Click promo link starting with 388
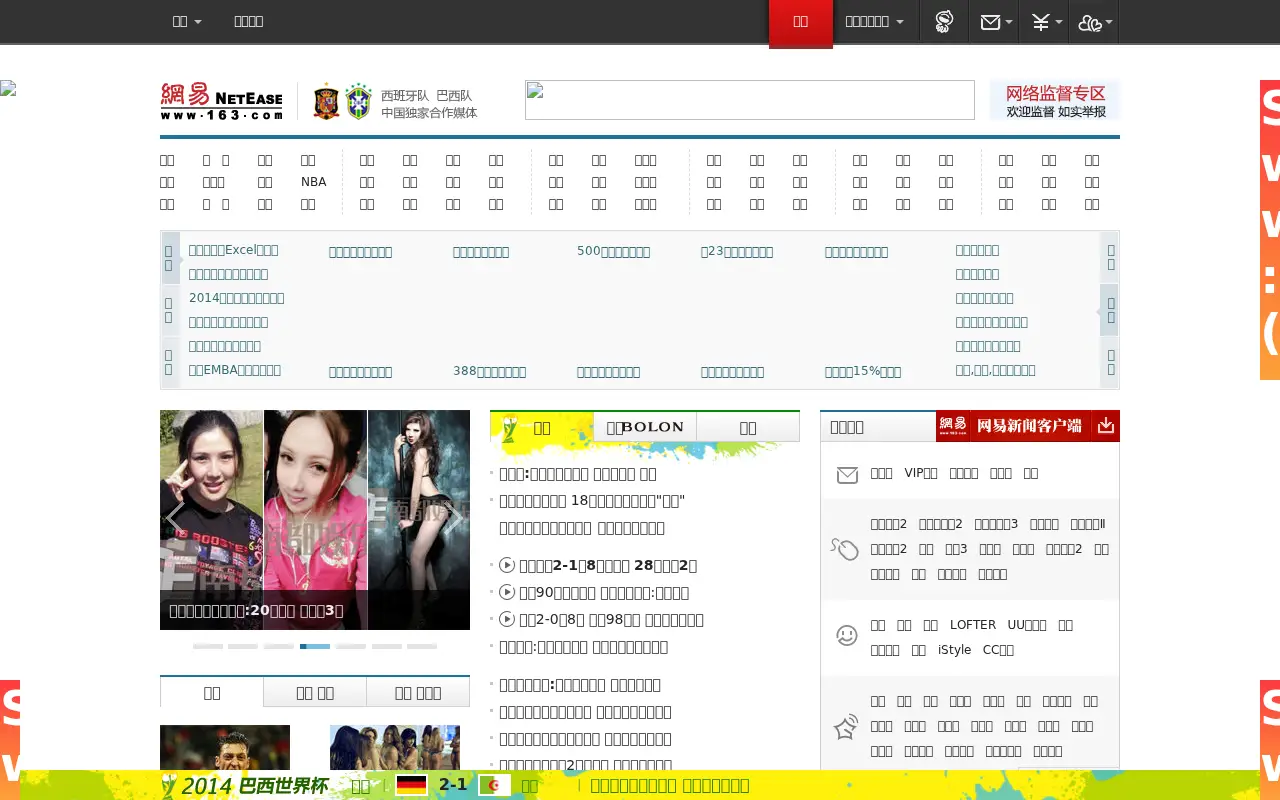The height and width of the screenshot is (800, 1280). 489,371
